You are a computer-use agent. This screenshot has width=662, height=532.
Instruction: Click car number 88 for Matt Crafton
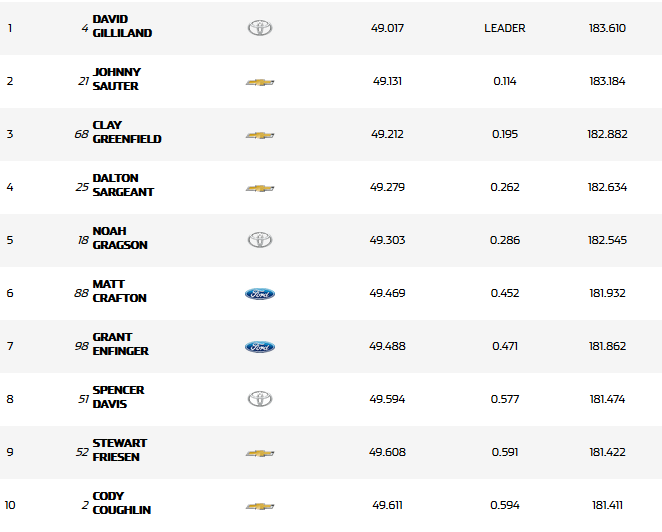pyautogui.click(x=81, y=293)
